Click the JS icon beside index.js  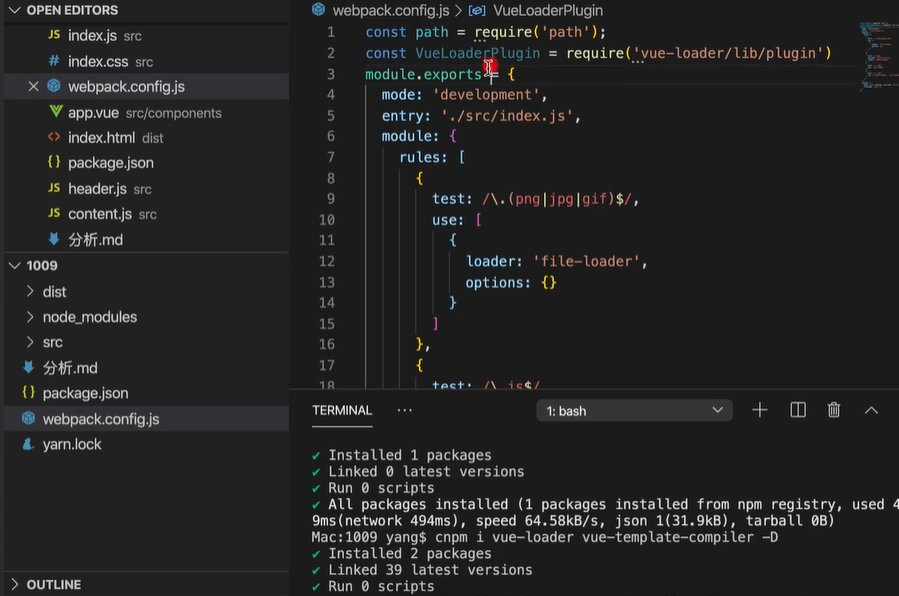[x=54, y=35]
